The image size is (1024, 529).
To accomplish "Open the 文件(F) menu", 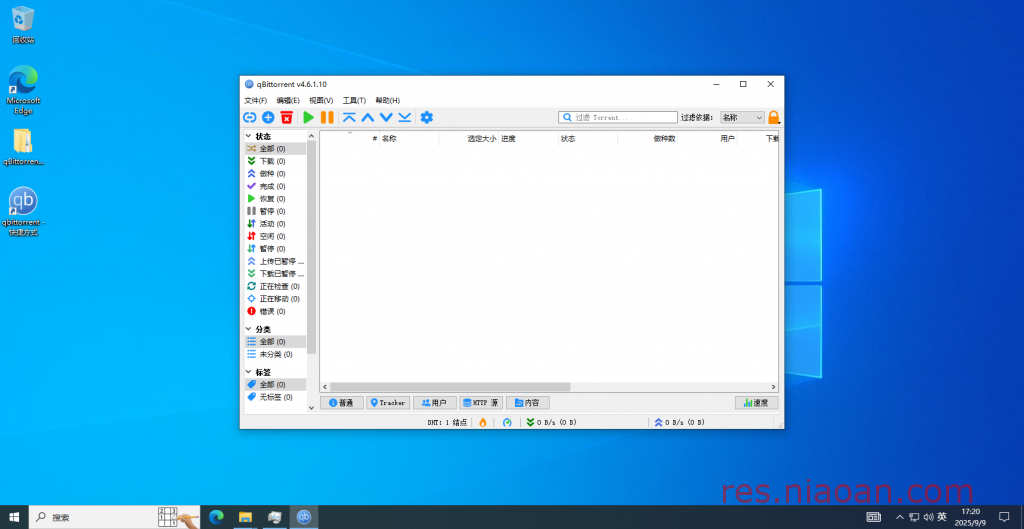I will pyautogui.click(x=255, y=101).
